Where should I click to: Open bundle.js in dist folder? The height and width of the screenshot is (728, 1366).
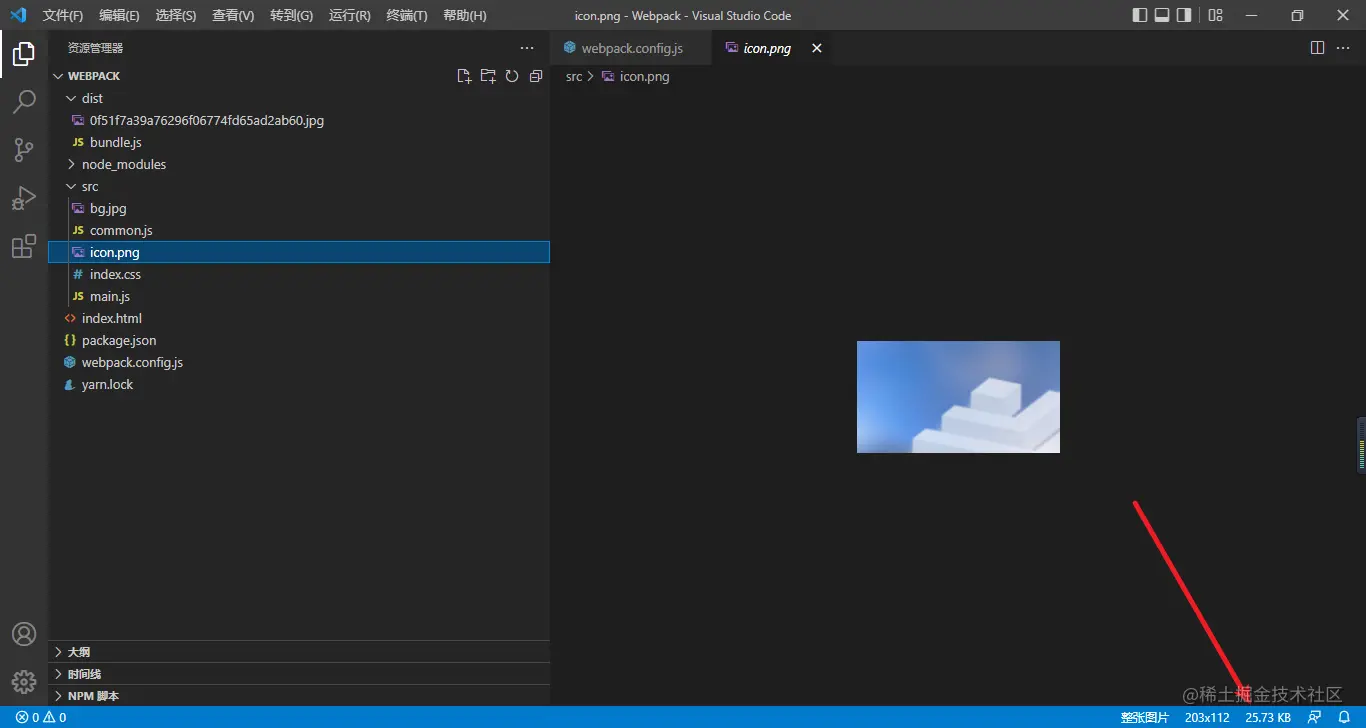(299, 142)
